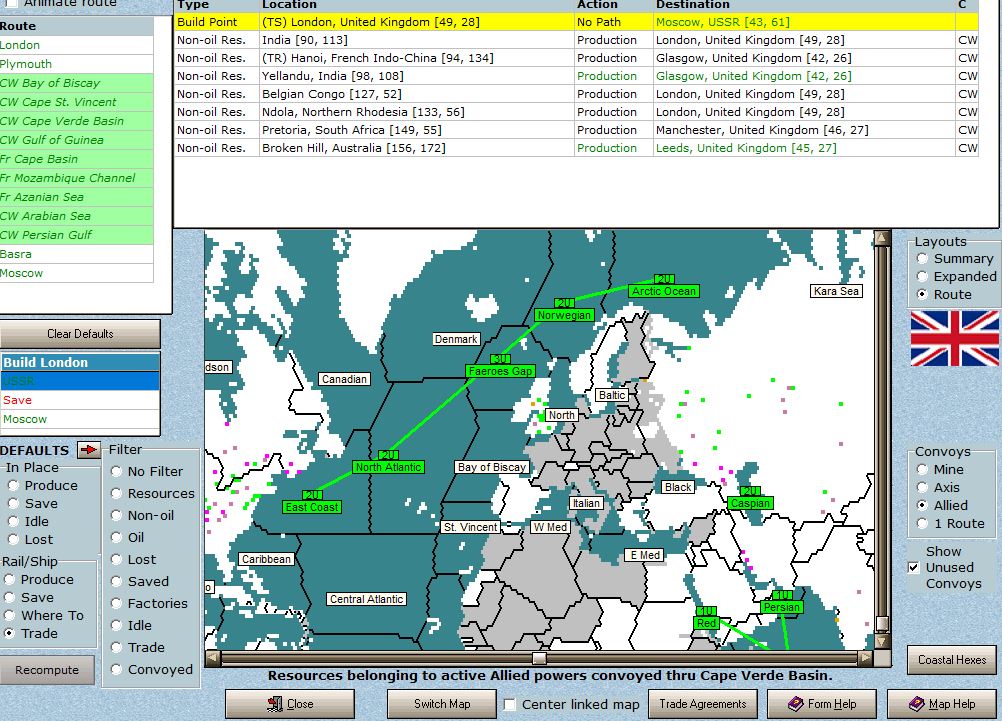
Task: Select Trade filter option
Action: [116, 647]
